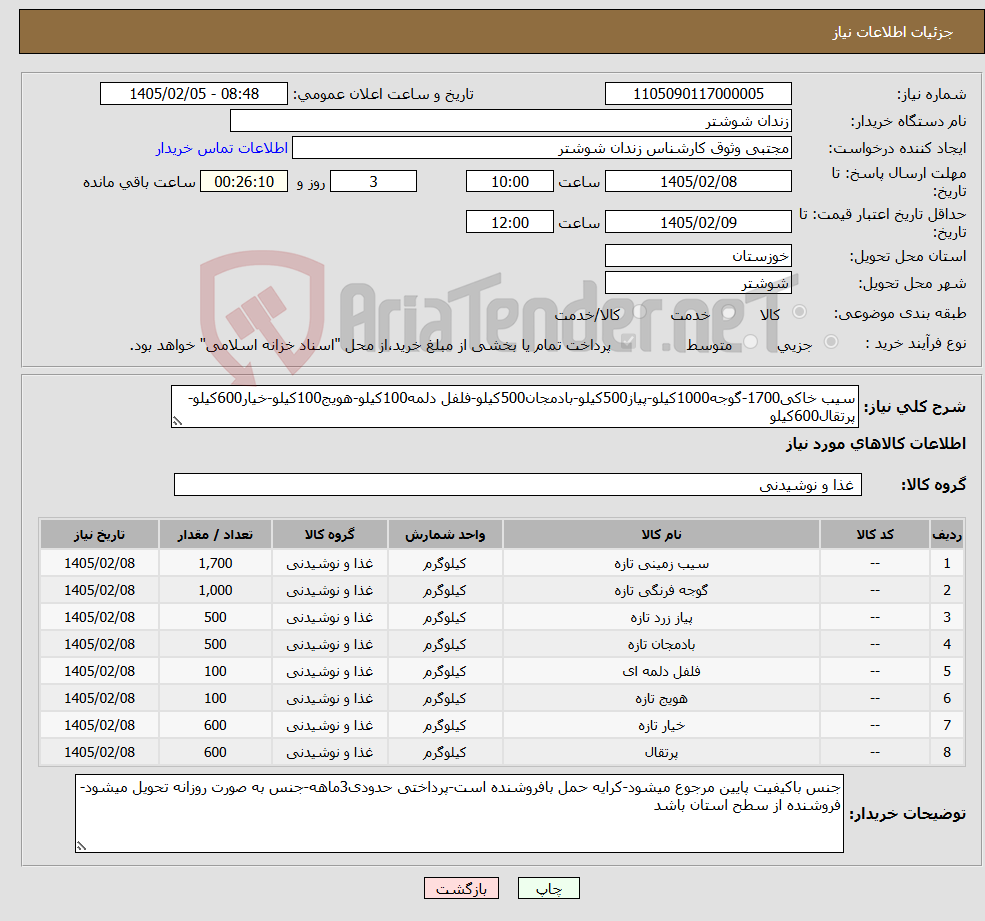The image size is (985, 921).
Task: Click the request creator field مجتبی وثوق
Action: point(541,148)
